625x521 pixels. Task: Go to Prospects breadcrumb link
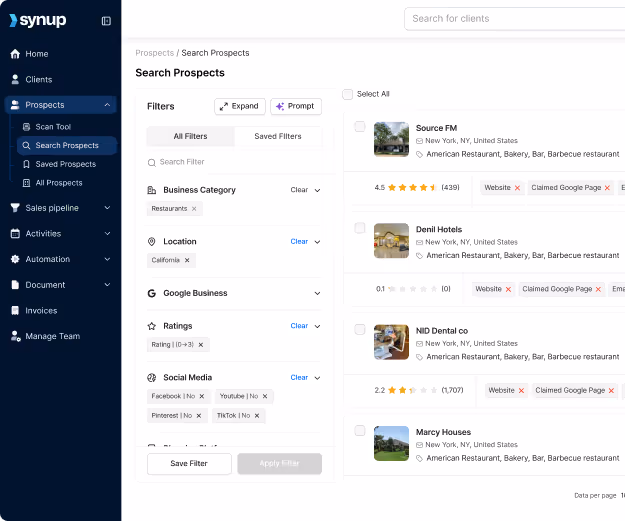[x=154, y=53]
